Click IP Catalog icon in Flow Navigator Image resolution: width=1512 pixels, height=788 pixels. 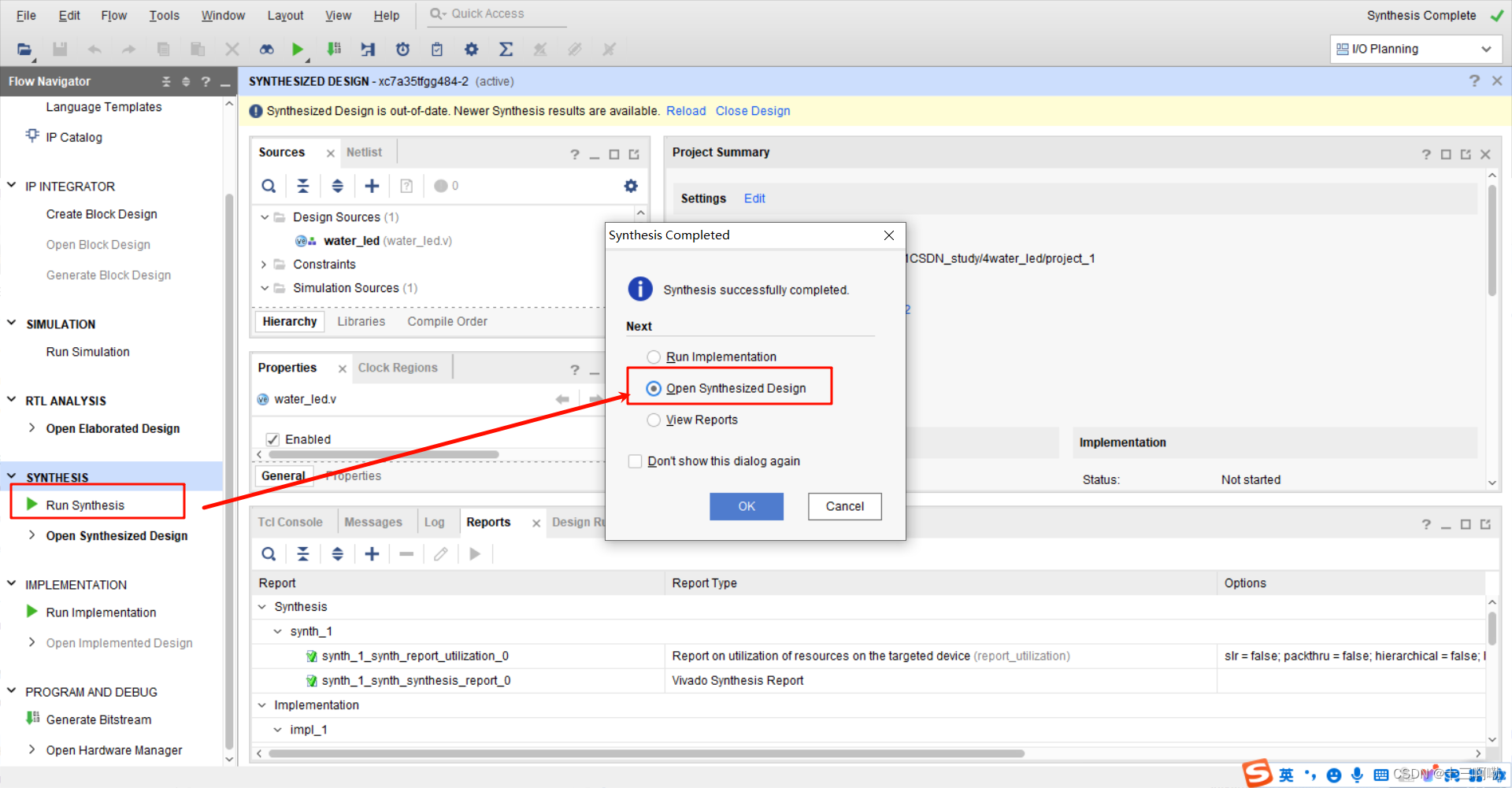tap(32, 135)
